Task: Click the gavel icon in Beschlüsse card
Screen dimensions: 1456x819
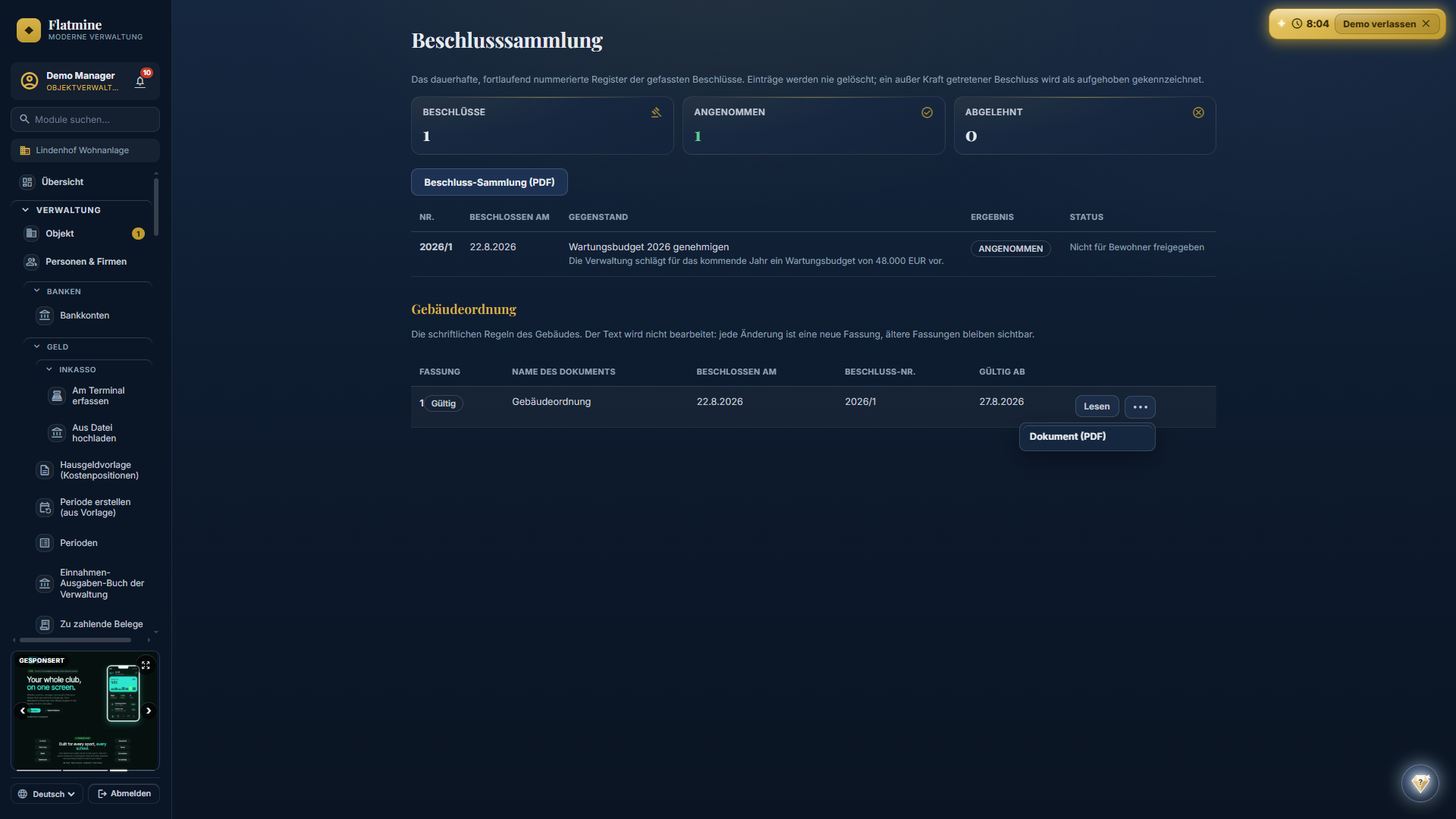Action: click(x=656, y=112)
